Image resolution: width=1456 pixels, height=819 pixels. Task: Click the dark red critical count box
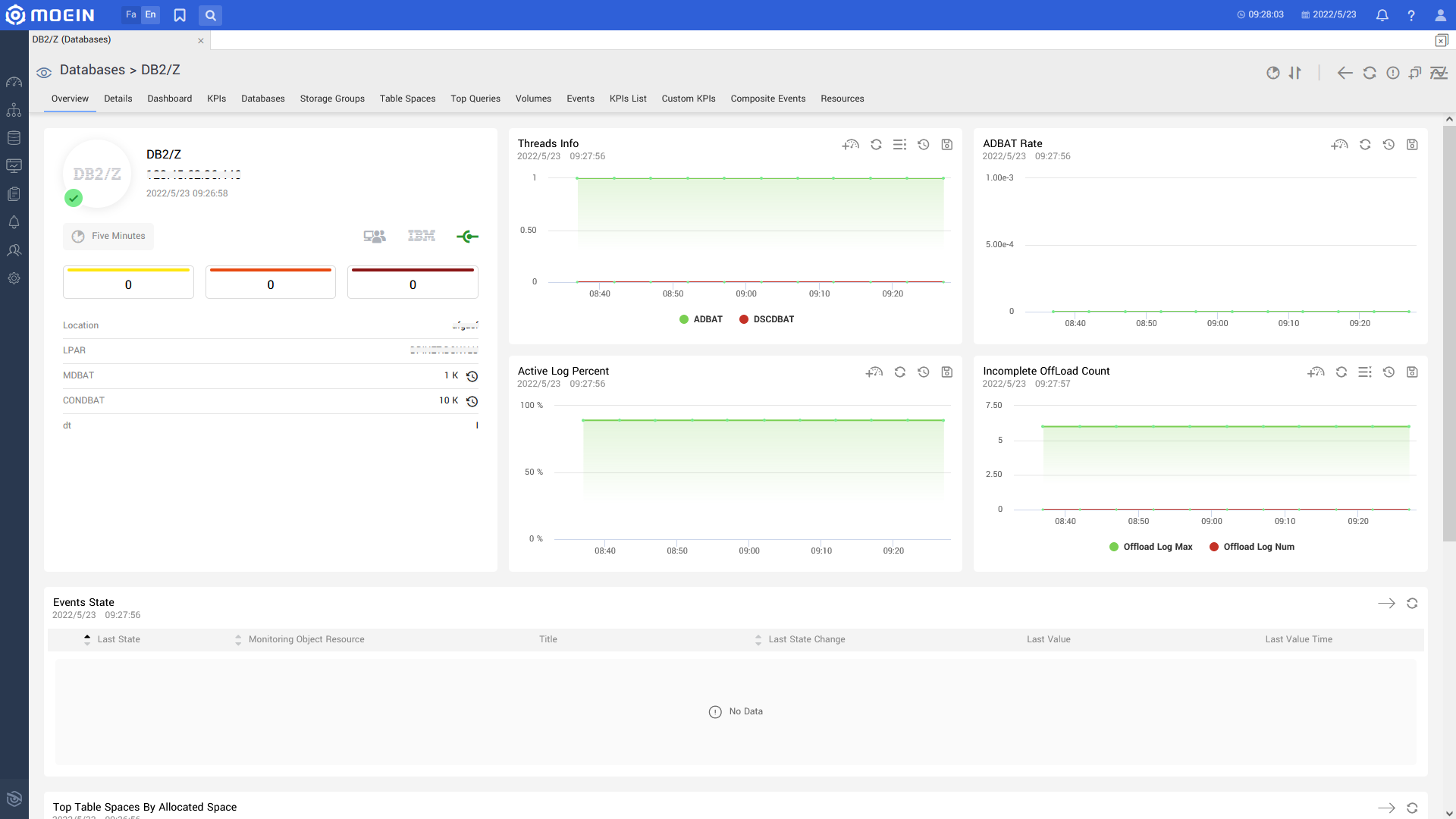click(x=413, y=282)
